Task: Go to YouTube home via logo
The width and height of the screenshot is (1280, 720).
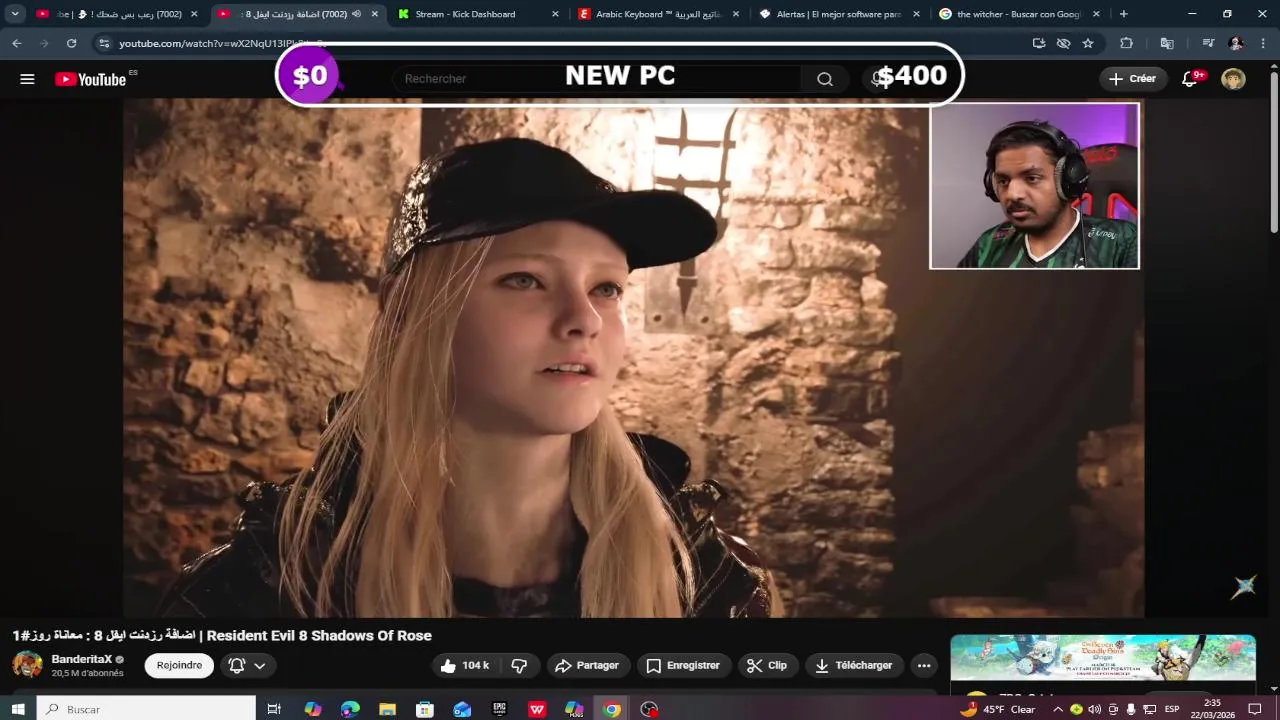Action: [x=91, y=79]
